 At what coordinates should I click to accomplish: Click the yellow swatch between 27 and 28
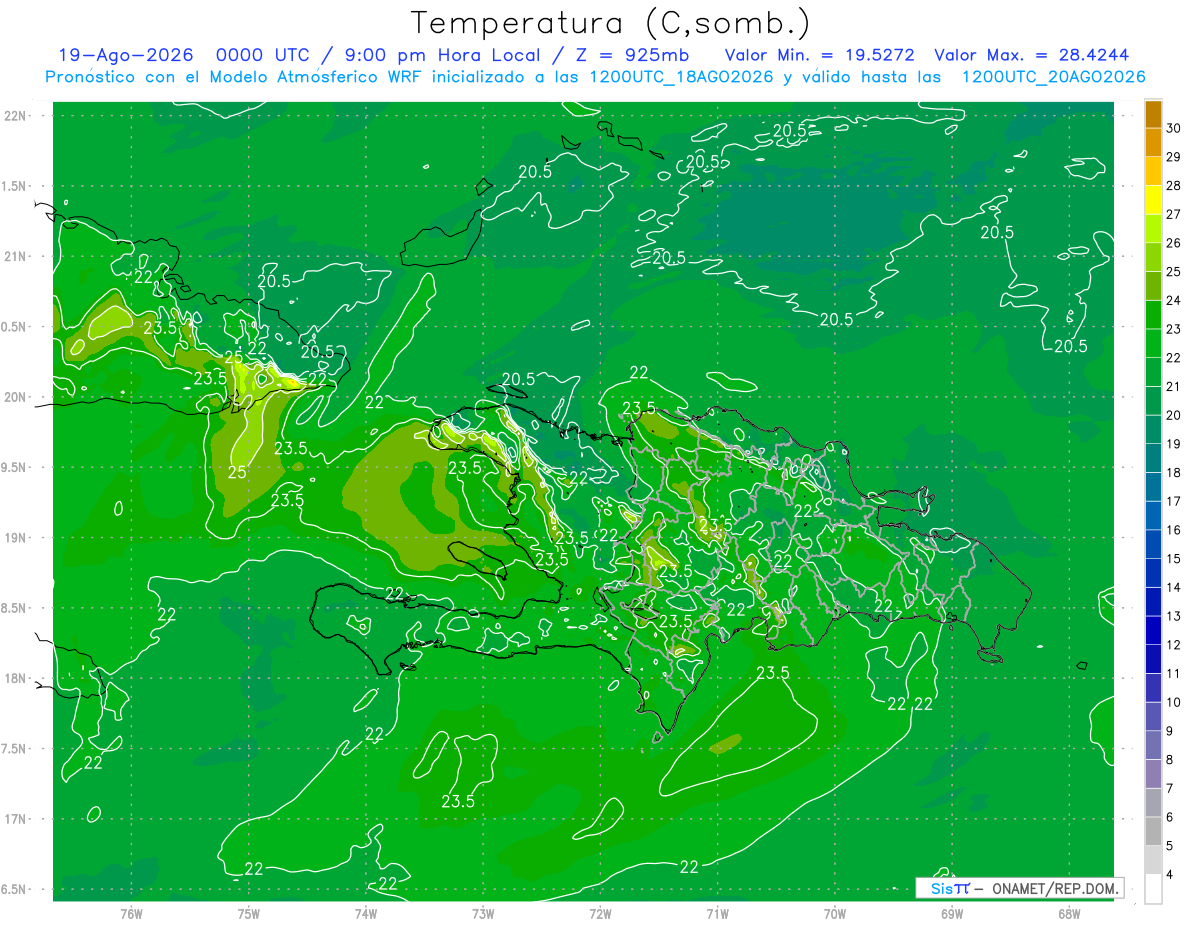1153,200
